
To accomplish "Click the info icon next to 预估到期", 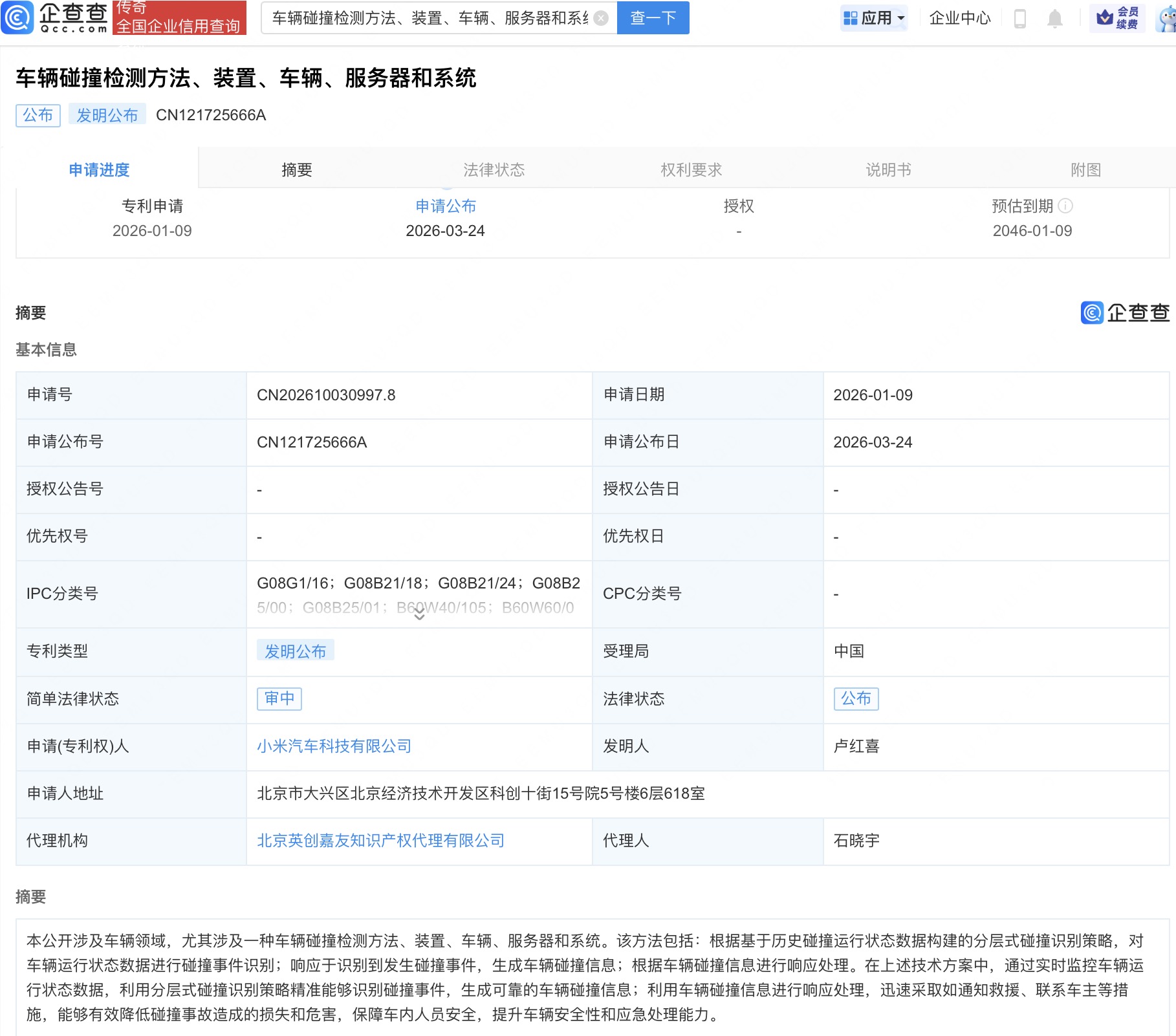I will [x=1066, y=206].
